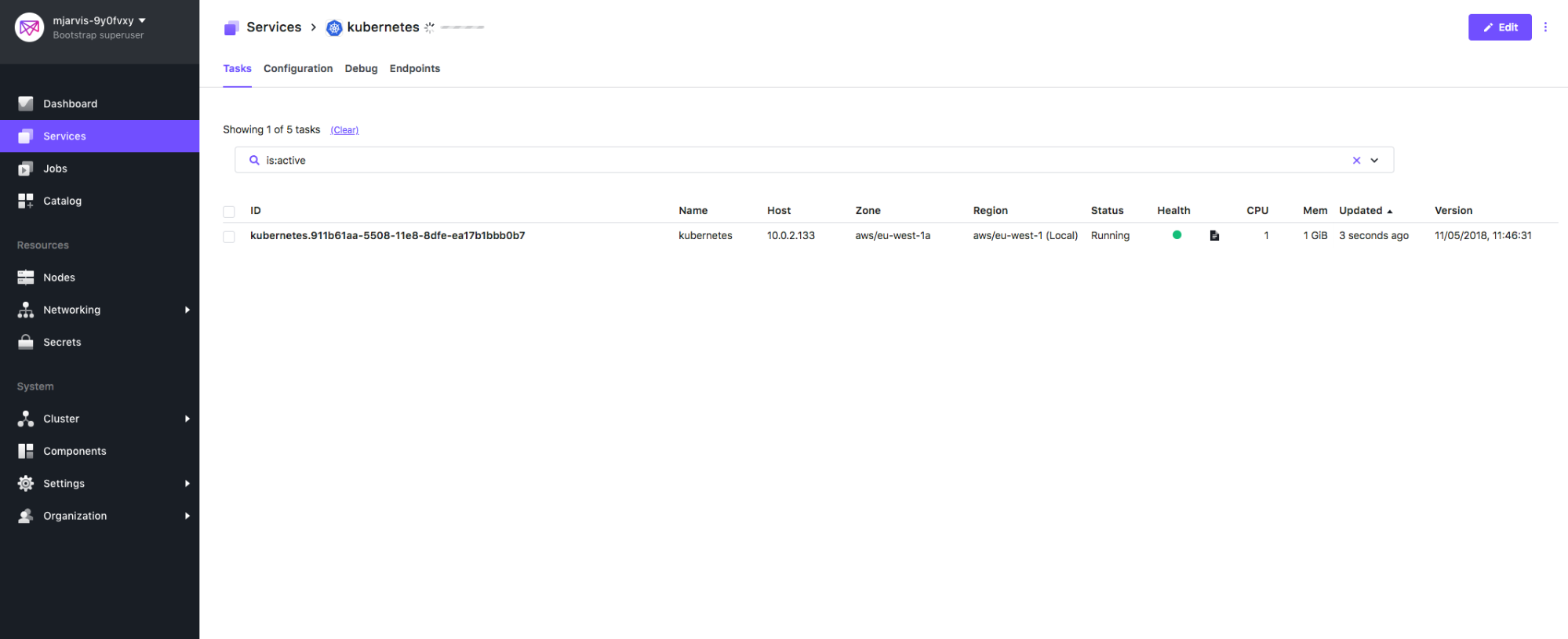Click the Edit button
The height and width of the screenshot is (639, 1568).
coord(1499,27)
